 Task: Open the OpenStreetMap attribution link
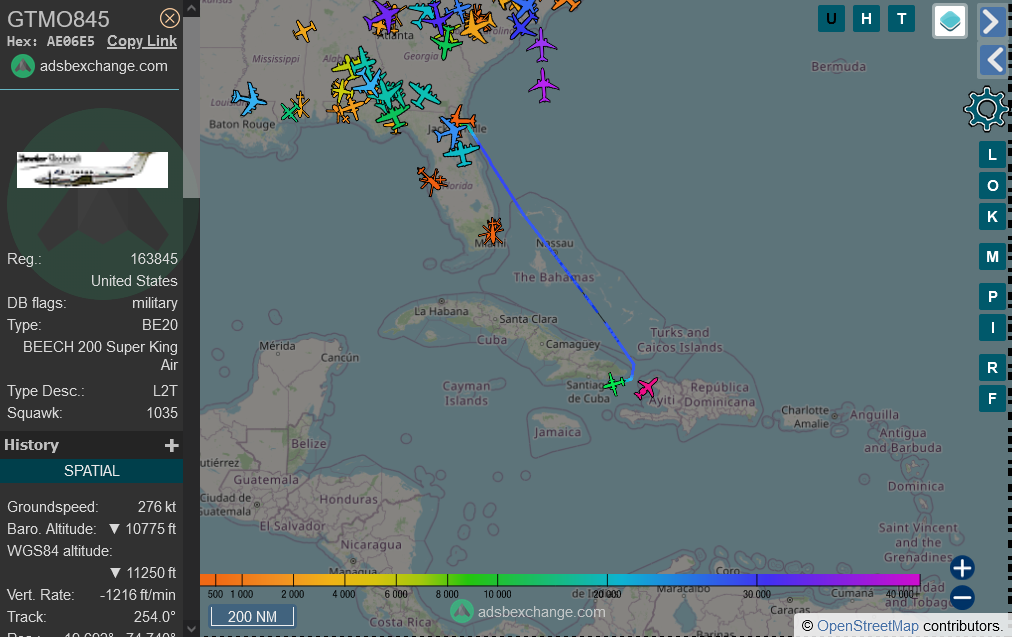867,626
